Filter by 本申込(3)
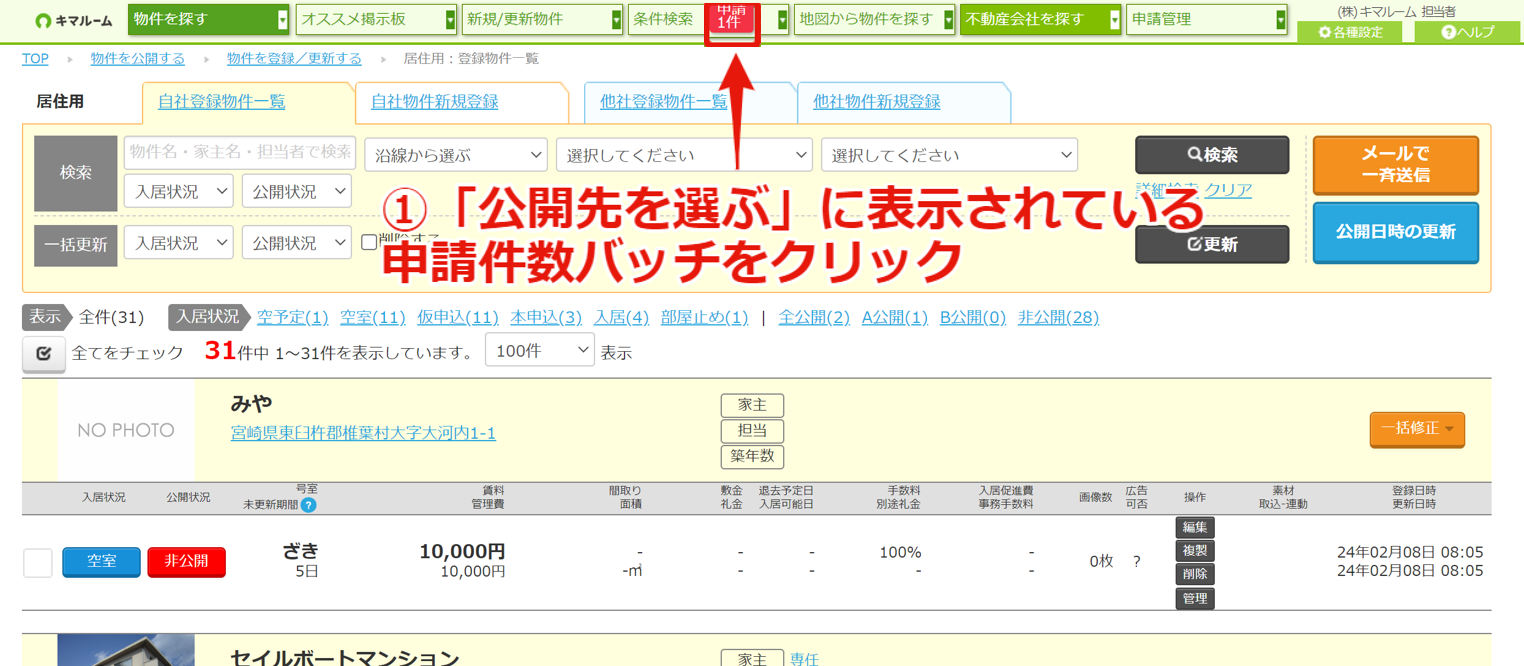1524x666 pixels. point(546,317)
